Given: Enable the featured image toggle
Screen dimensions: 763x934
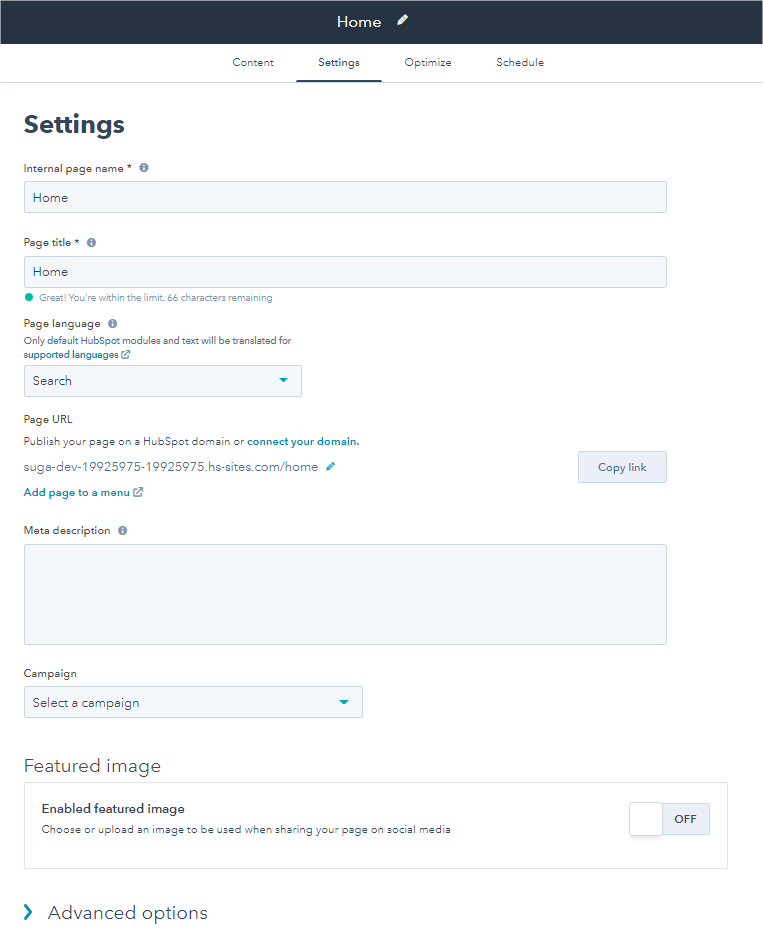Looking at the screenshot, I should click(x=669, y=819).
